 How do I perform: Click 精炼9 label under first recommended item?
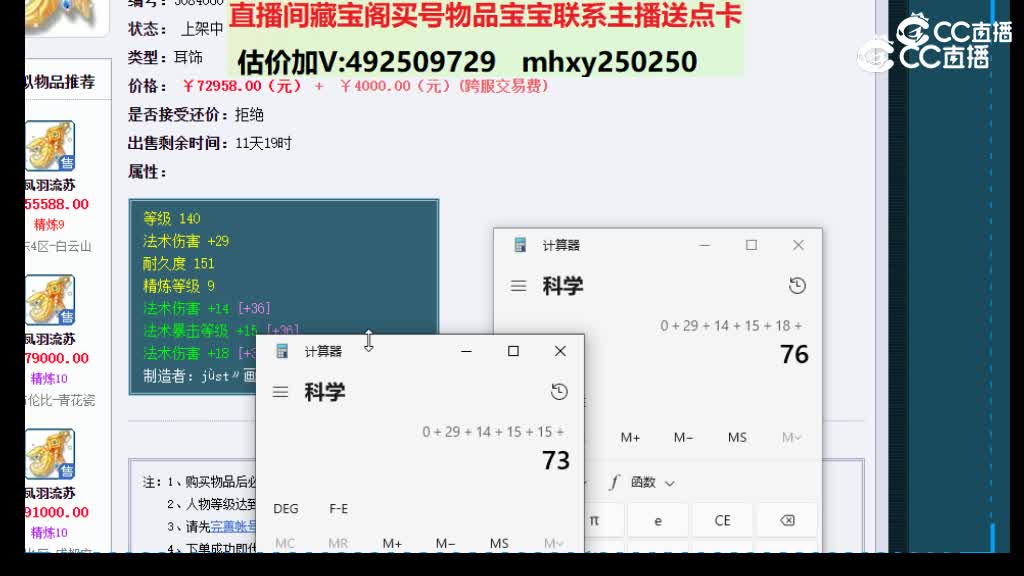pyautogui.click(x=49, y=225)
